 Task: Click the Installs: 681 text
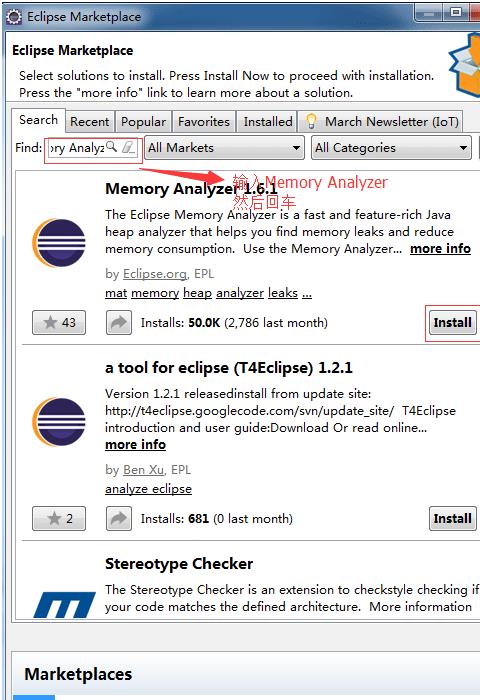[175, 518]
